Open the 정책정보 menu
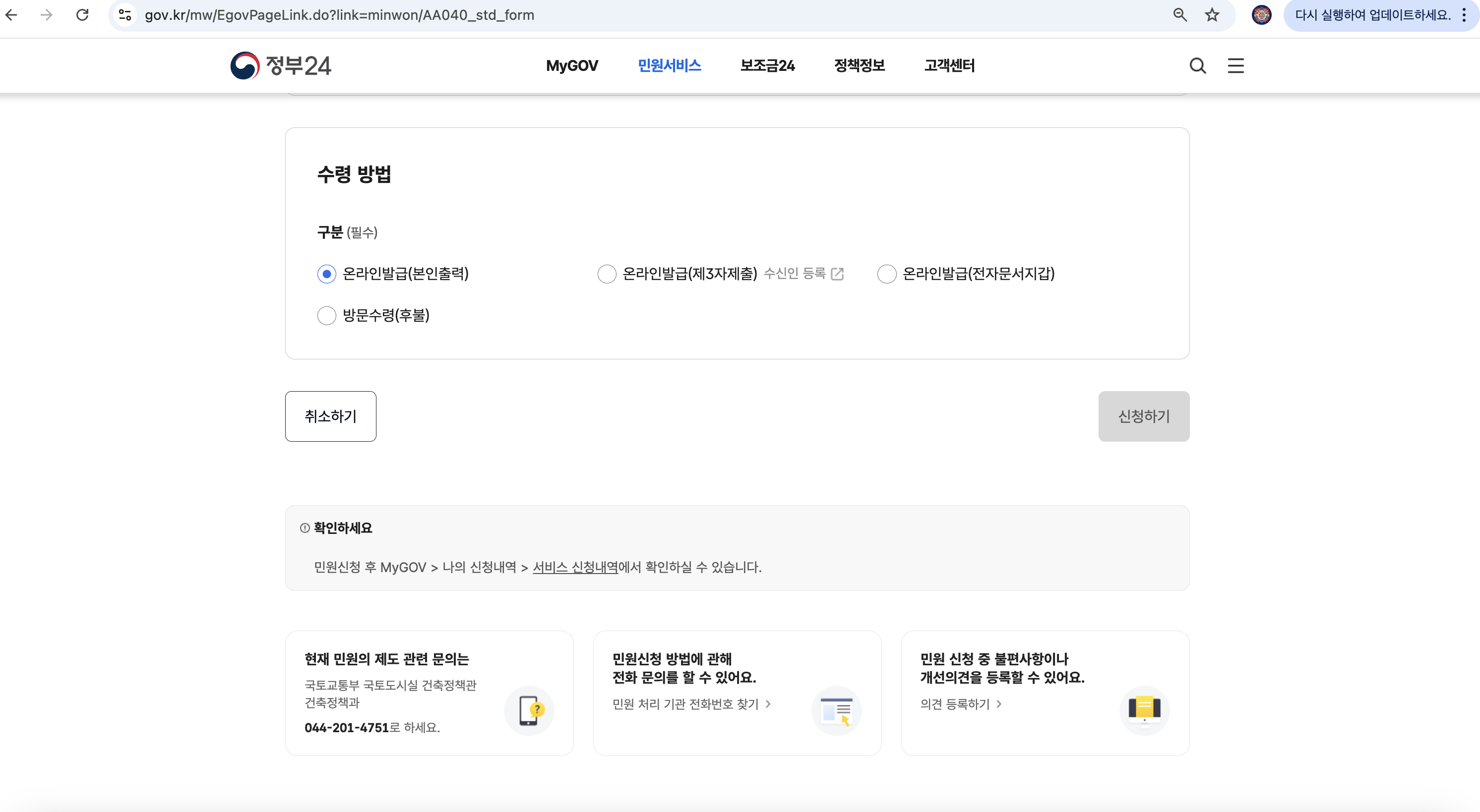The image size is (1480, 812). pos(860,65)
